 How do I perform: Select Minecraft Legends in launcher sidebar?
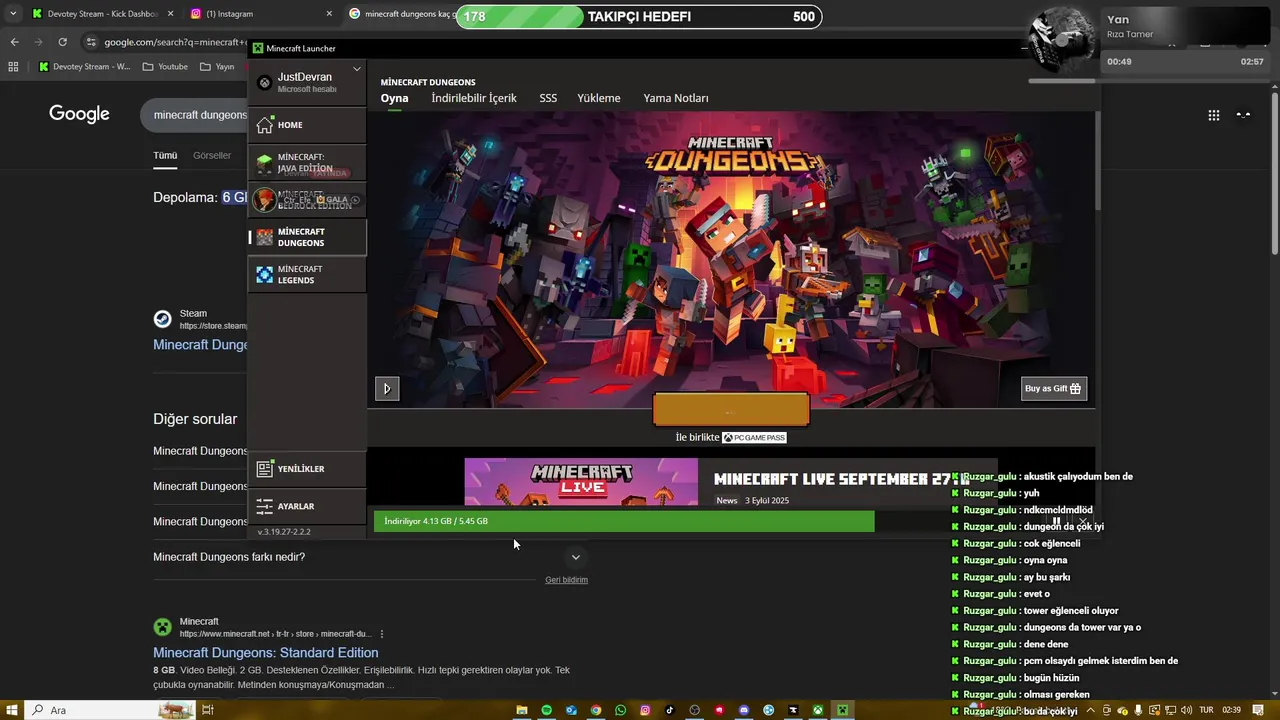pyautogui.click(x=307, y=275)
